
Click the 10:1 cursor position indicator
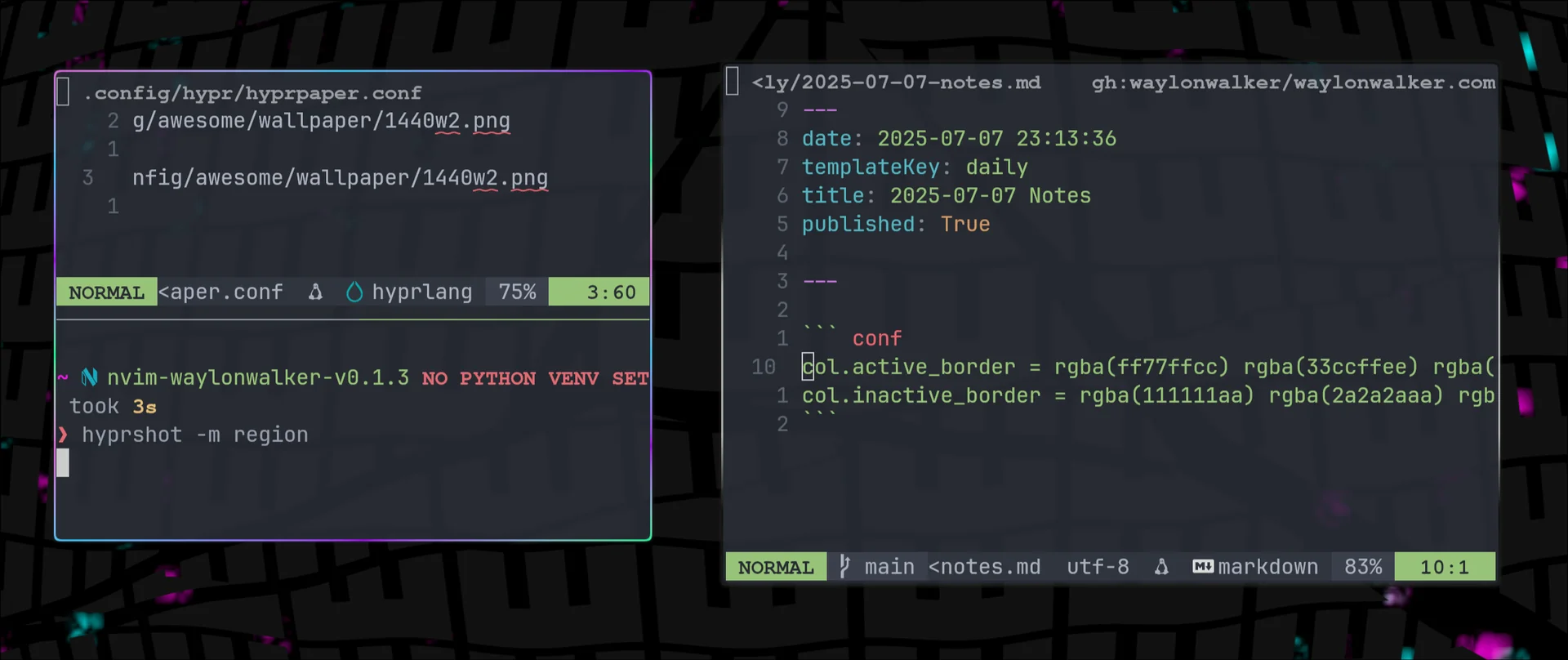(x=1444, y=567)
